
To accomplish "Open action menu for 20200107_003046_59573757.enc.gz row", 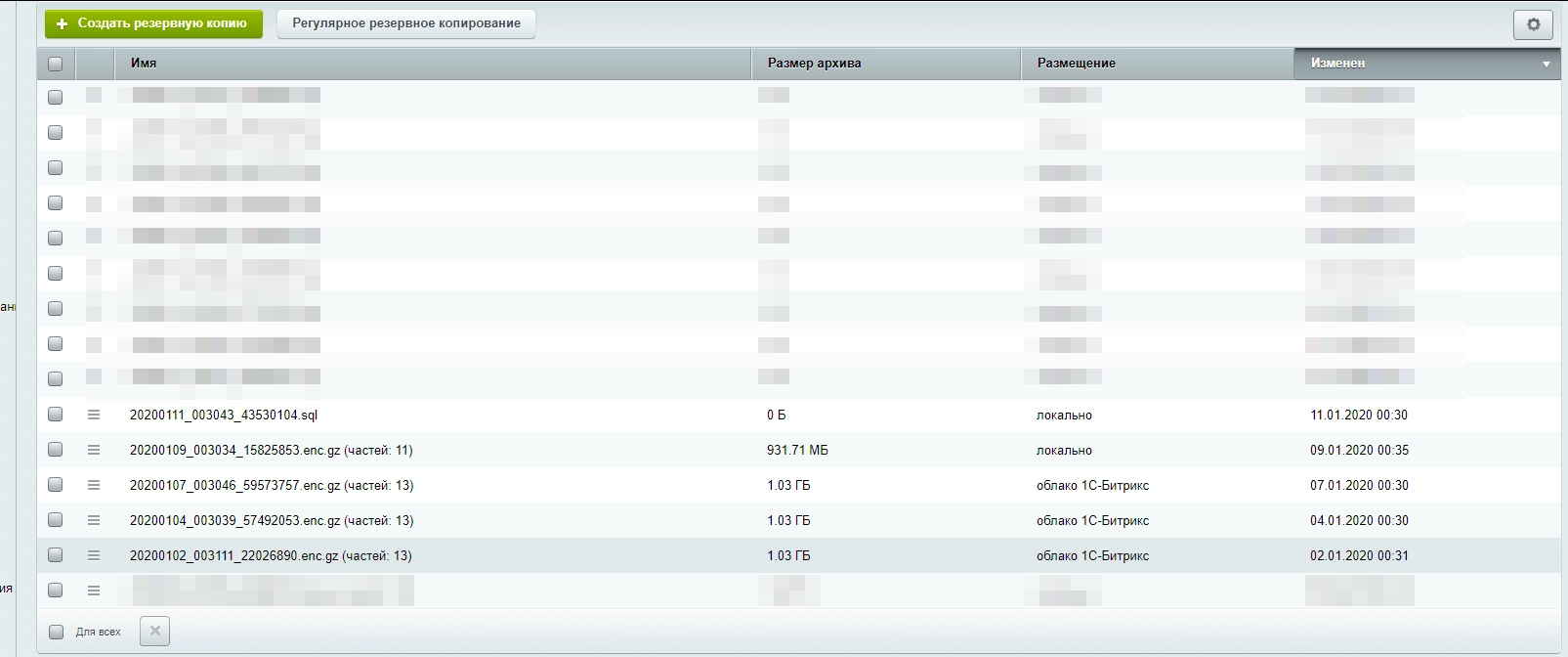I will (94, 485).
